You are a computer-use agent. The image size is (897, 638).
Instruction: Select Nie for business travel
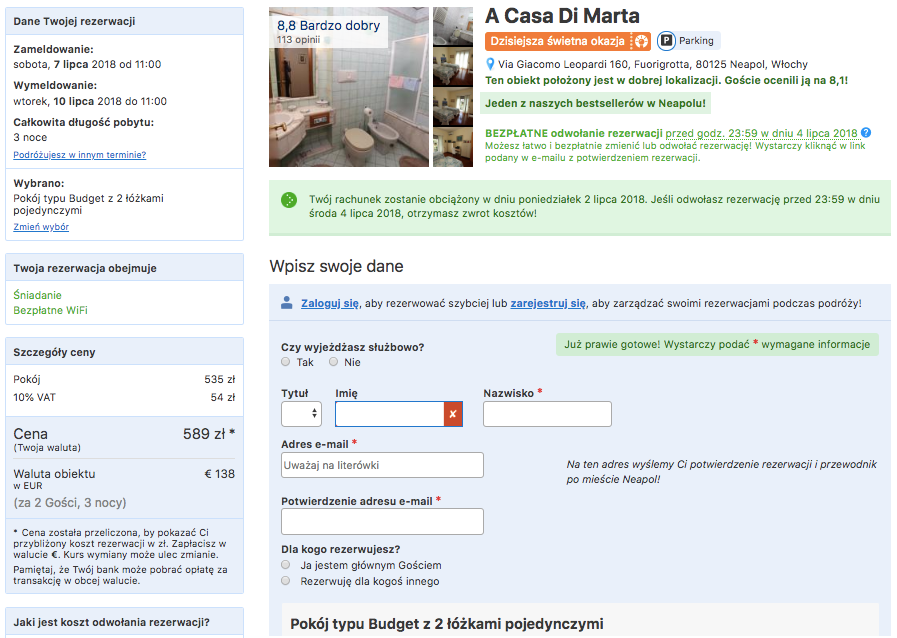333,362
